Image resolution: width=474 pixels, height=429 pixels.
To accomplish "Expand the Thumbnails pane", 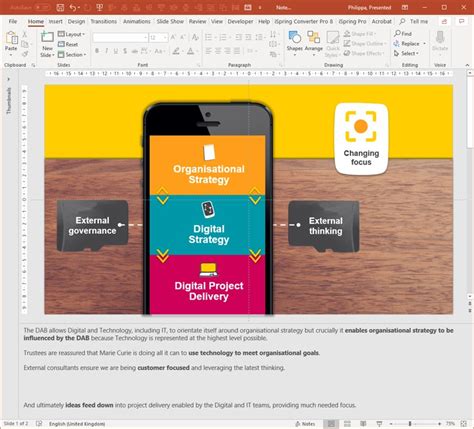I will [x=8, y=79].
